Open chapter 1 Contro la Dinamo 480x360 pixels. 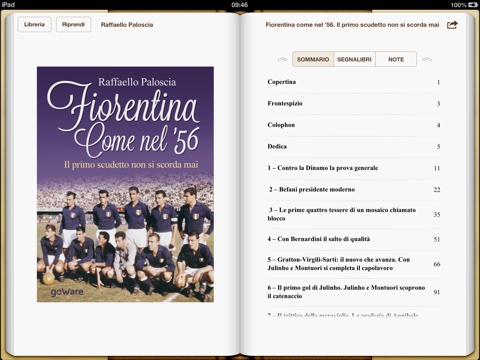point(354,168)
